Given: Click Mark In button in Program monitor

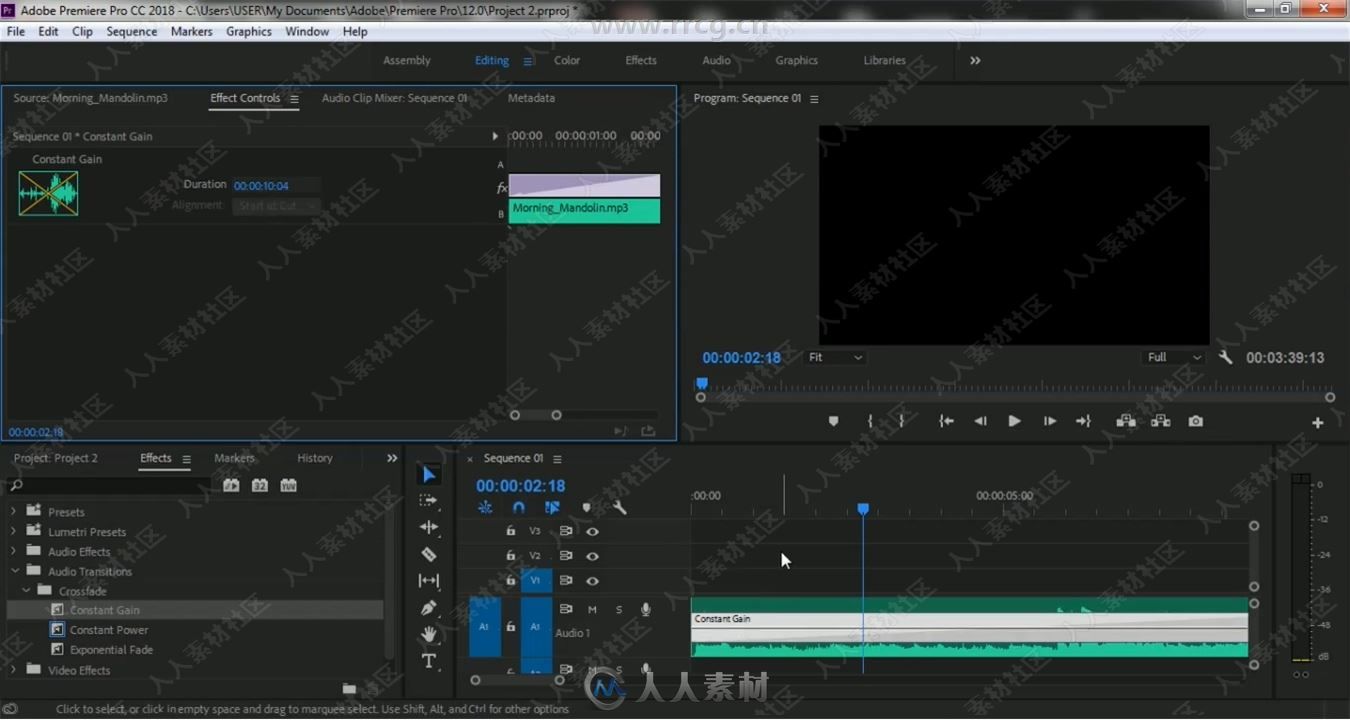Looking at the screenshot, I should click(x=870, y=422).
